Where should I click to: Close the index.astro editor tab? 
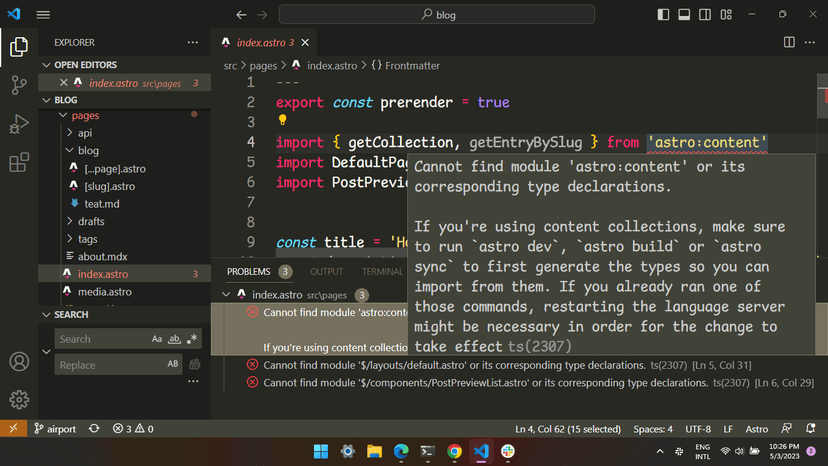[x=305, y=43]
